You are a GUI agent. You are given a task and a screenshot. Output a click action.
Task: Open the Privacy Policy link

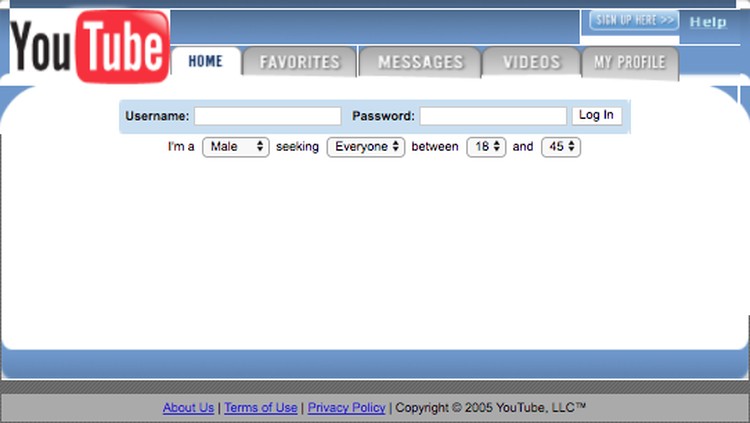(x=347, y=408)
